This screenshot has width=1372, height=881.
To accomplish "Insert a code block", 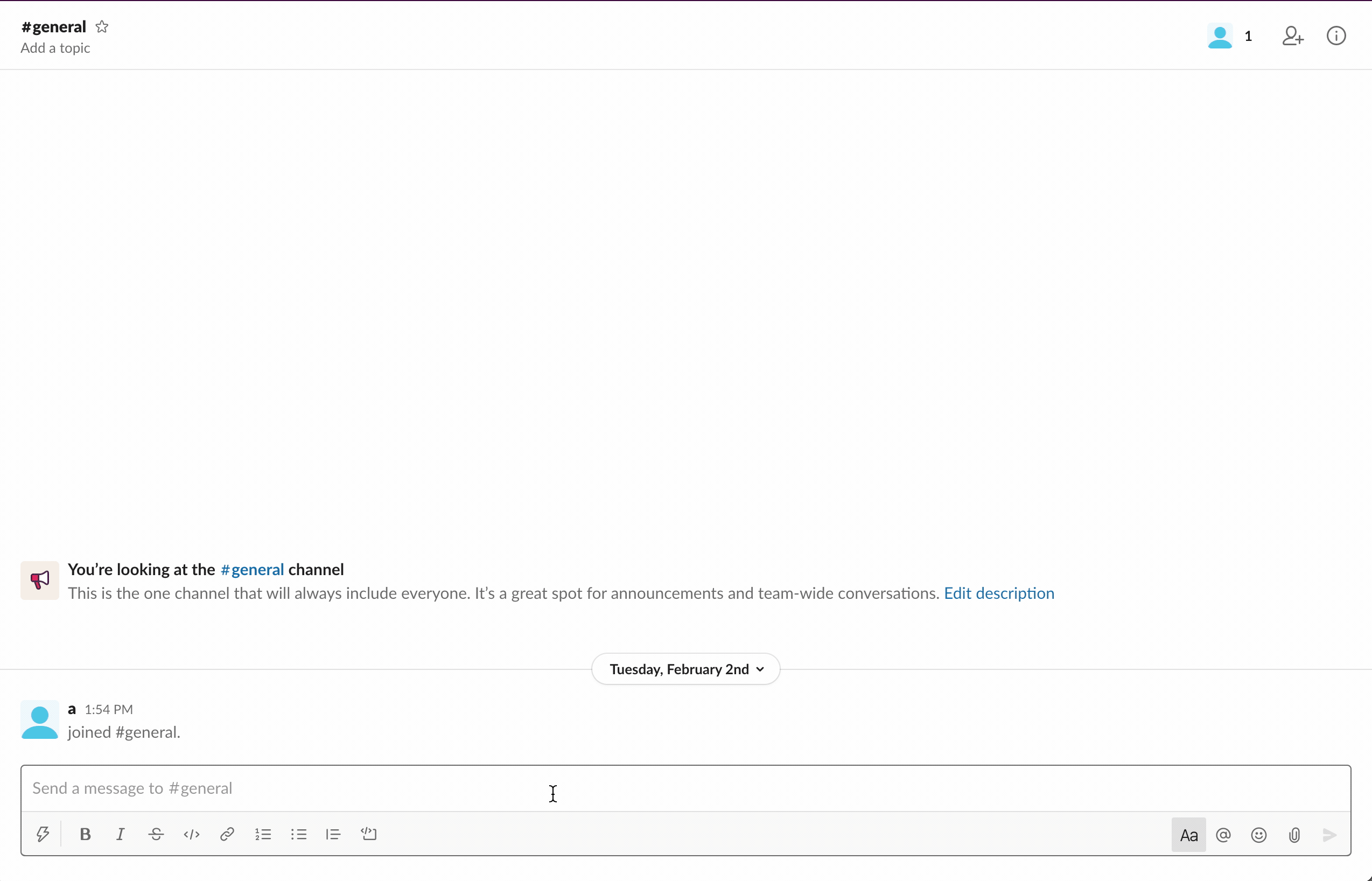I will [x=369, y=834].
